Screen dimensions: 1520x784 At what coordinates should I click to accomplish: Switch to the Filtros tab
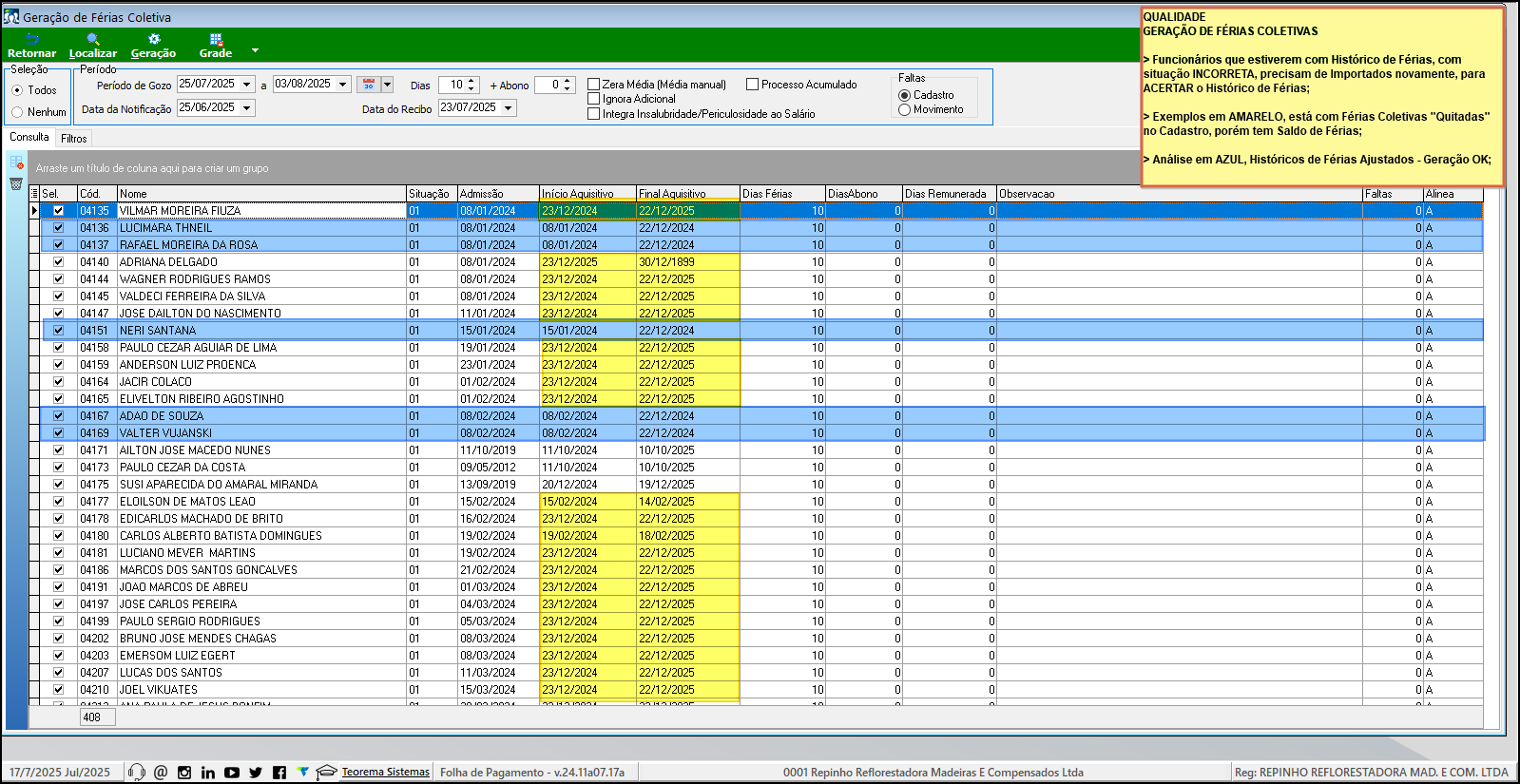pyautogui.click(x=74, y=139)
